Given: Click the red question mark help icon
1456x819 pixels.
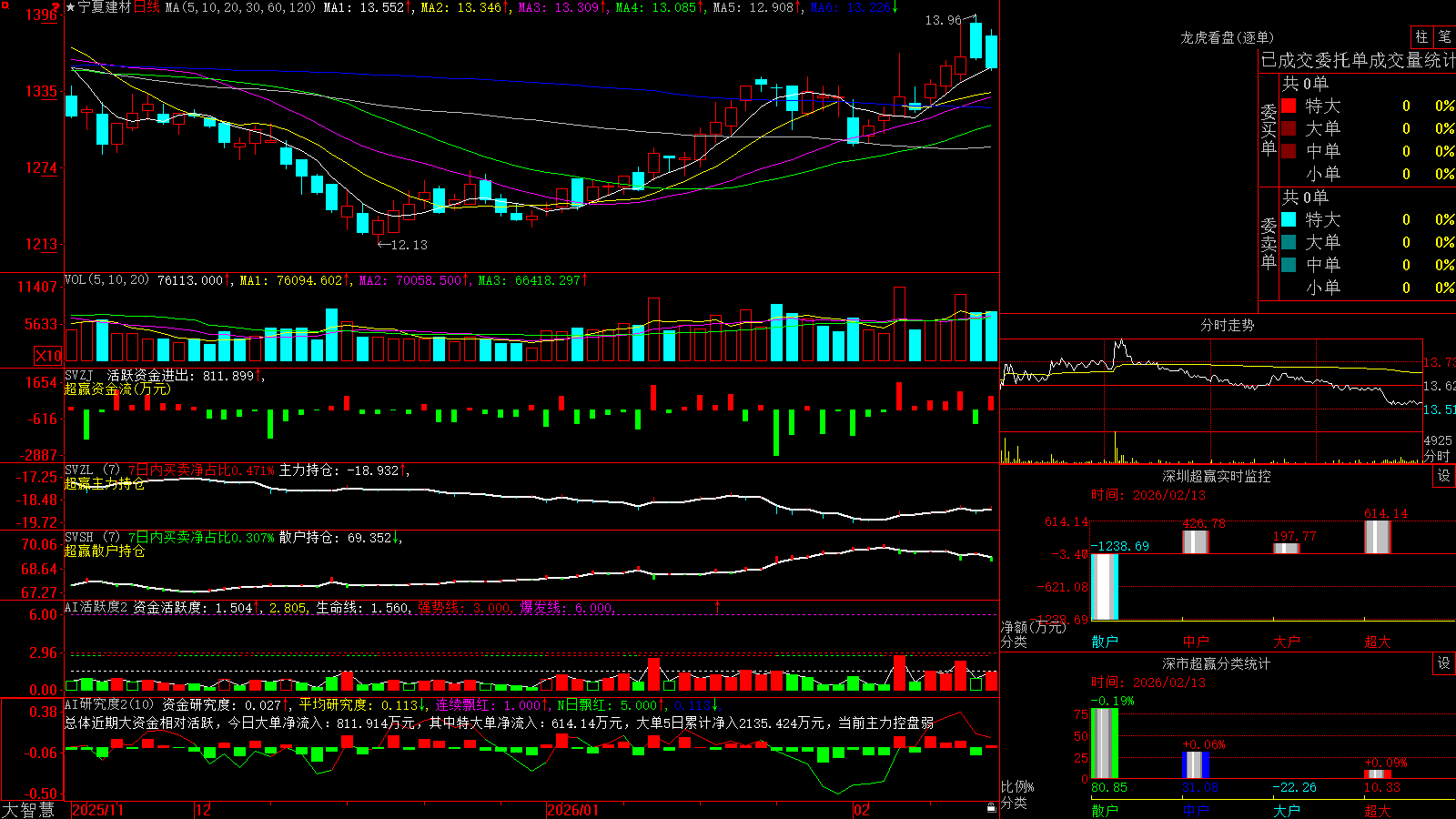Looking at the screenshot, I should click(56, 6).
